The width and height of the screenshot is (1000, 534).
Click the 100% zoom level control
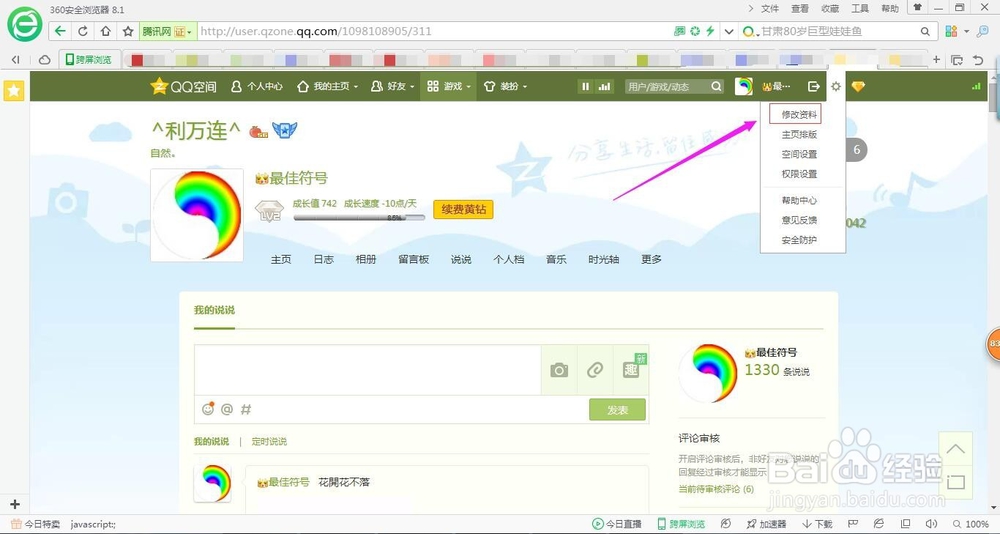pyautogui.click(x=971, y=524)
